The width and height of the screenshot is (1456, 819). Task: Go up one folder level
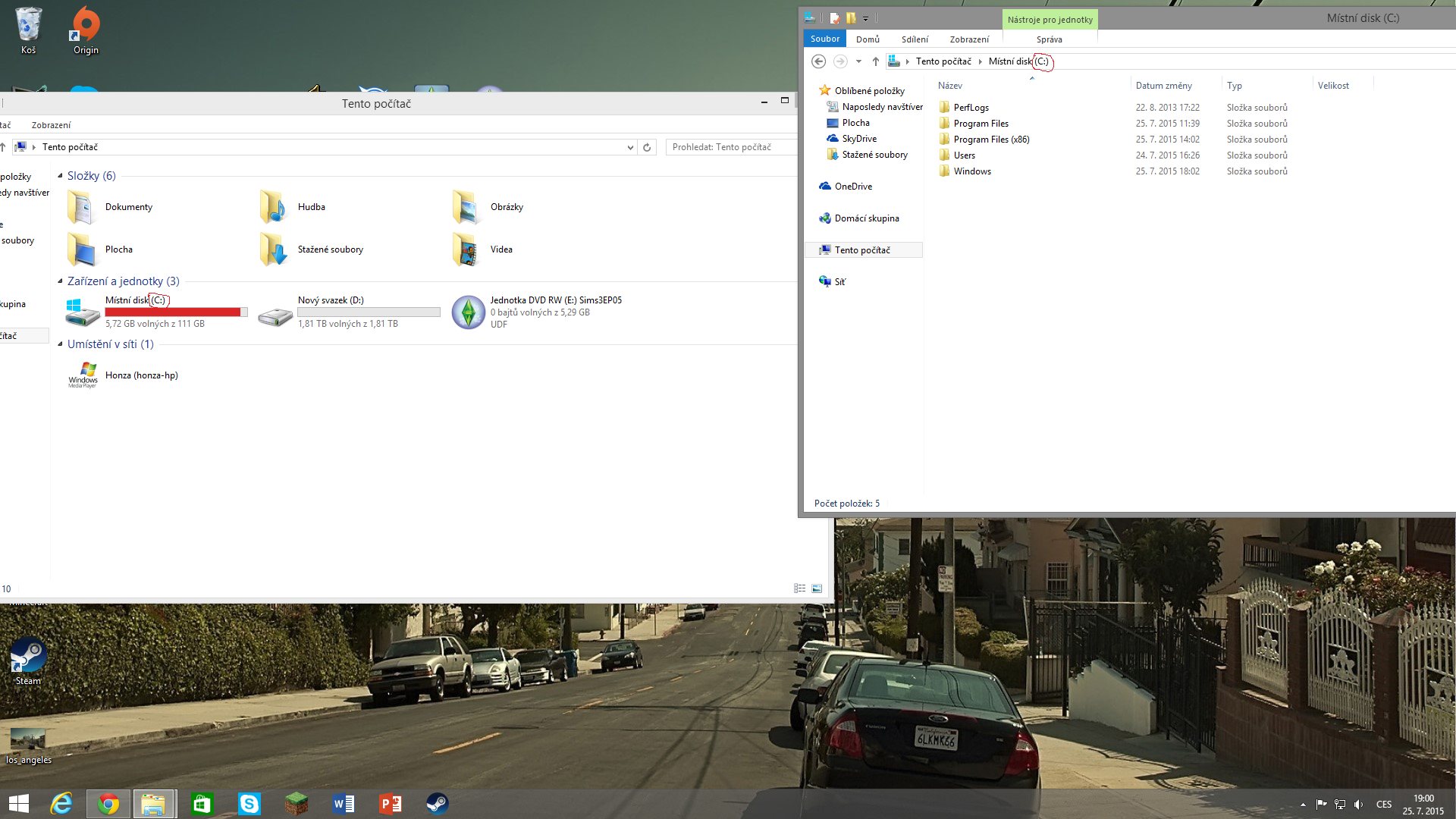[x=876, y=61]
